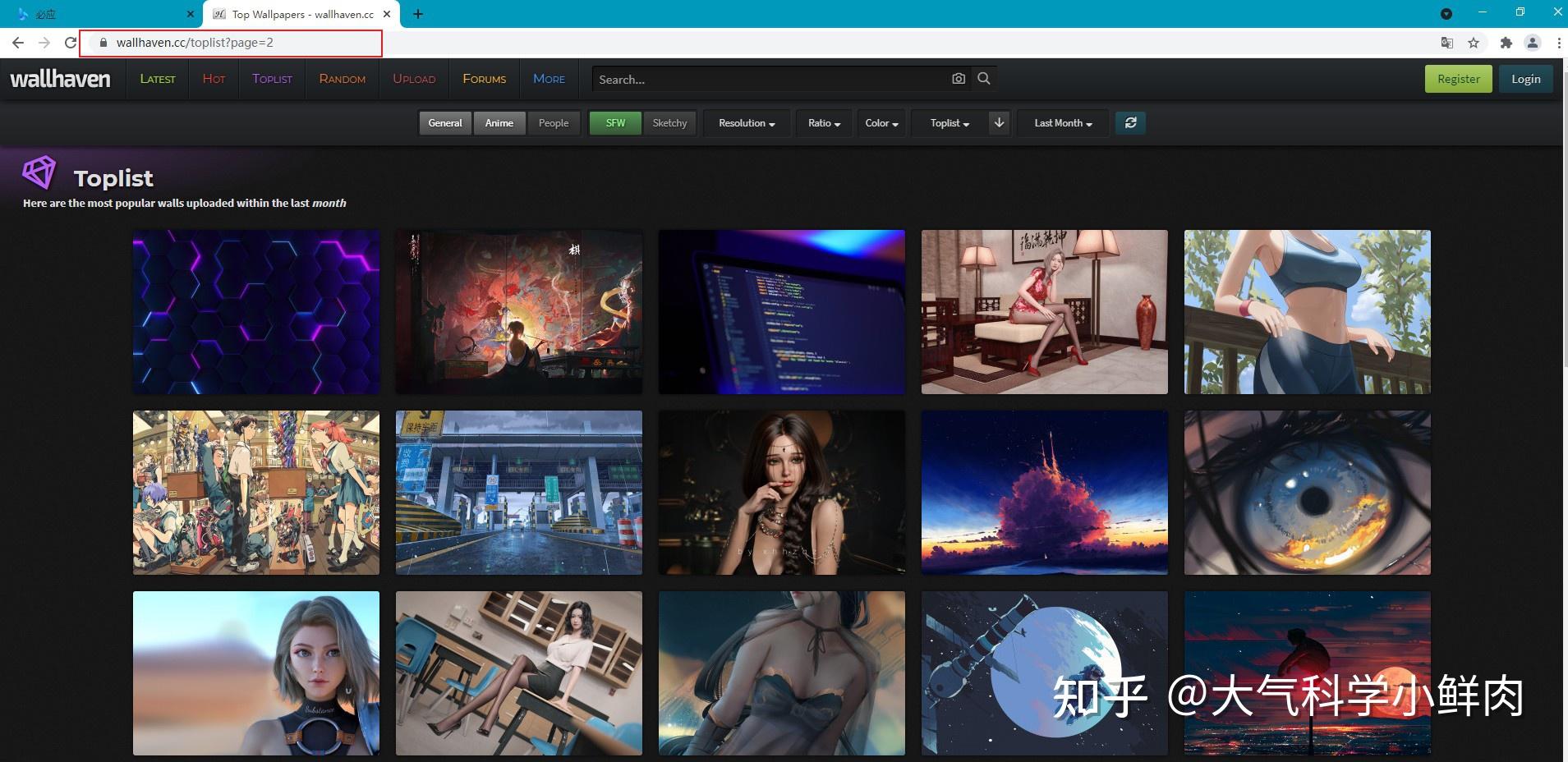This screenshot has width=1568, height=762.
Task: Refresh results with the sync icon
Action: pyautogui.click(x=1130, y=123)
